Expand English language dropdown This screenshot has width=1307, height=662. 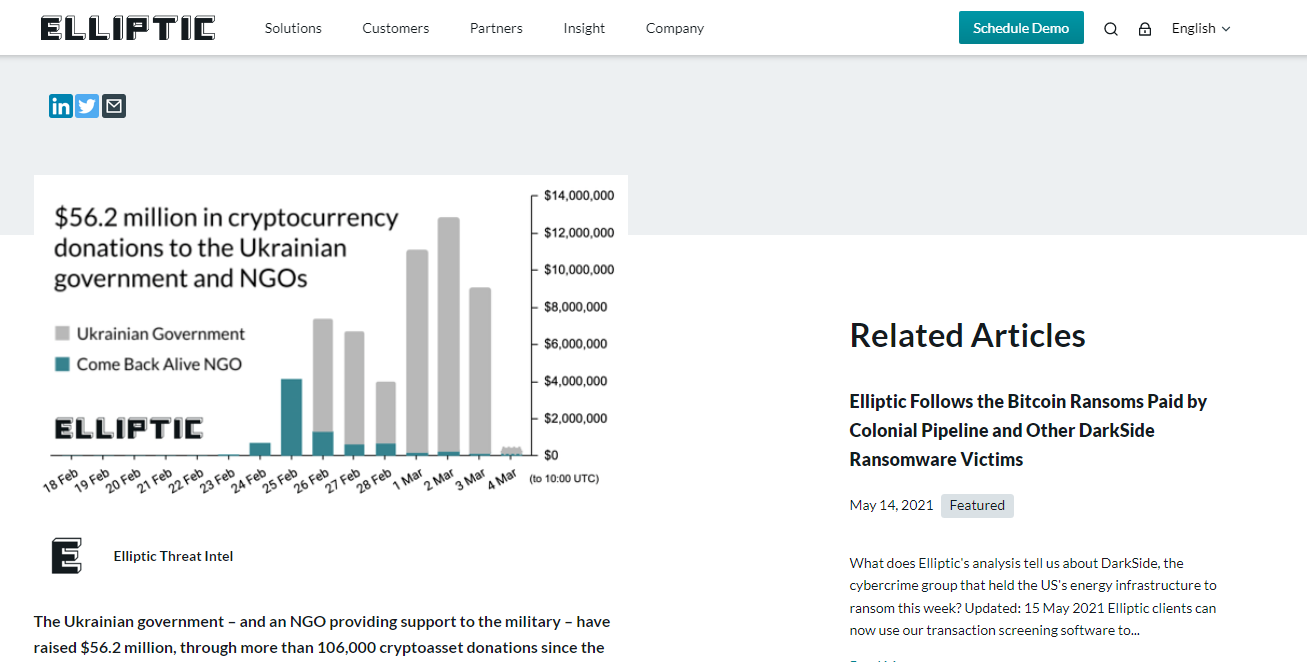(x=1201, y=28)
